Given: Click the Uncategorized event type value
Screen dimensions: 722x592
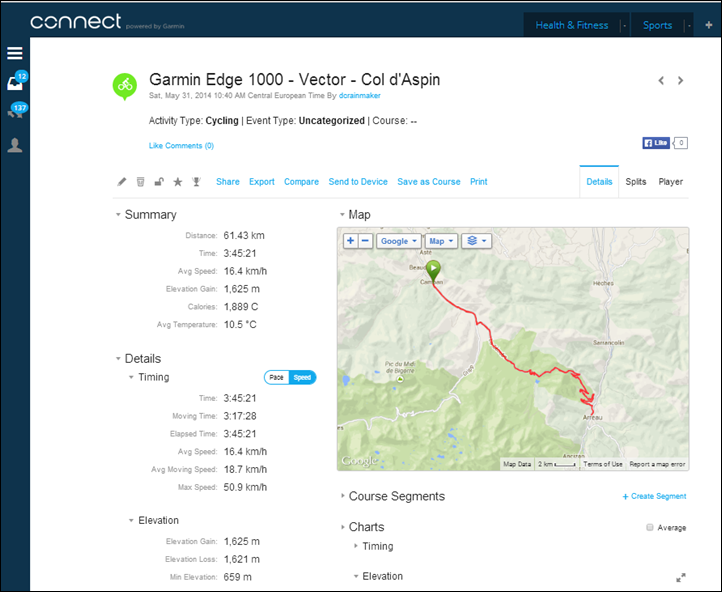Looking at the screenshot, I should pos(332,121).
